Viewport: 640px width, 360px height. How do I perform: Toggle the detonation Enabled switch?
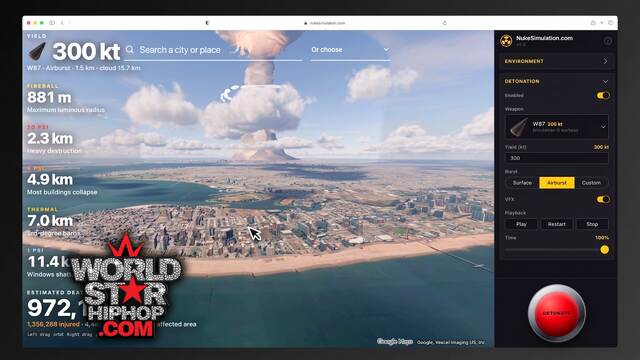pyautogui.click(x=603, y=95)
